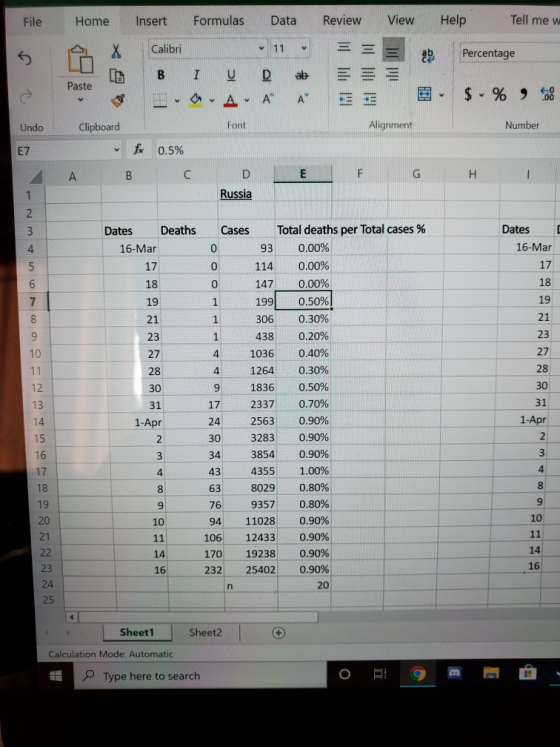
Task: Toggle Strikethrough formatting
Action: (x=302, y=75)
